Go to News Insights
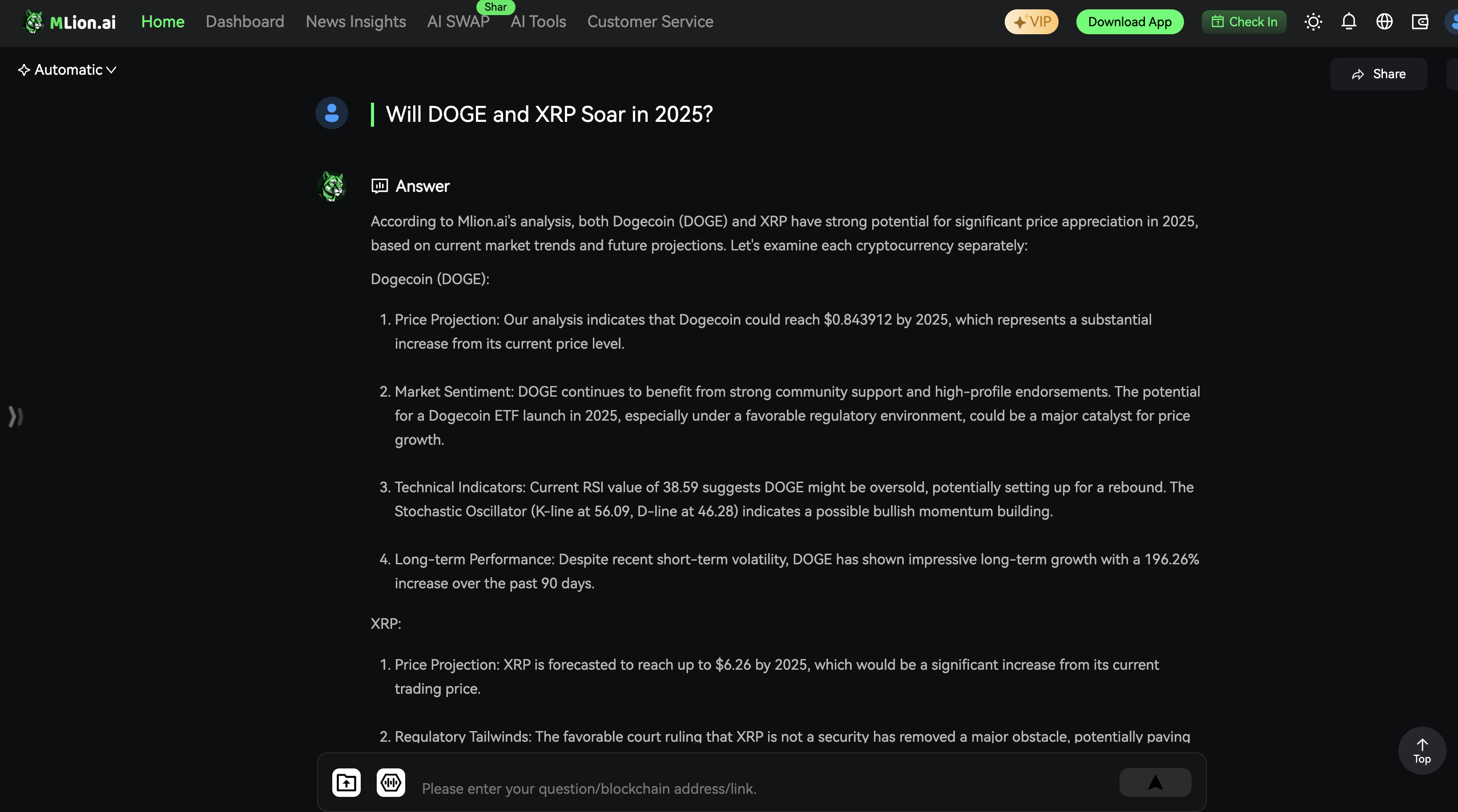 (x=355, y=21)
